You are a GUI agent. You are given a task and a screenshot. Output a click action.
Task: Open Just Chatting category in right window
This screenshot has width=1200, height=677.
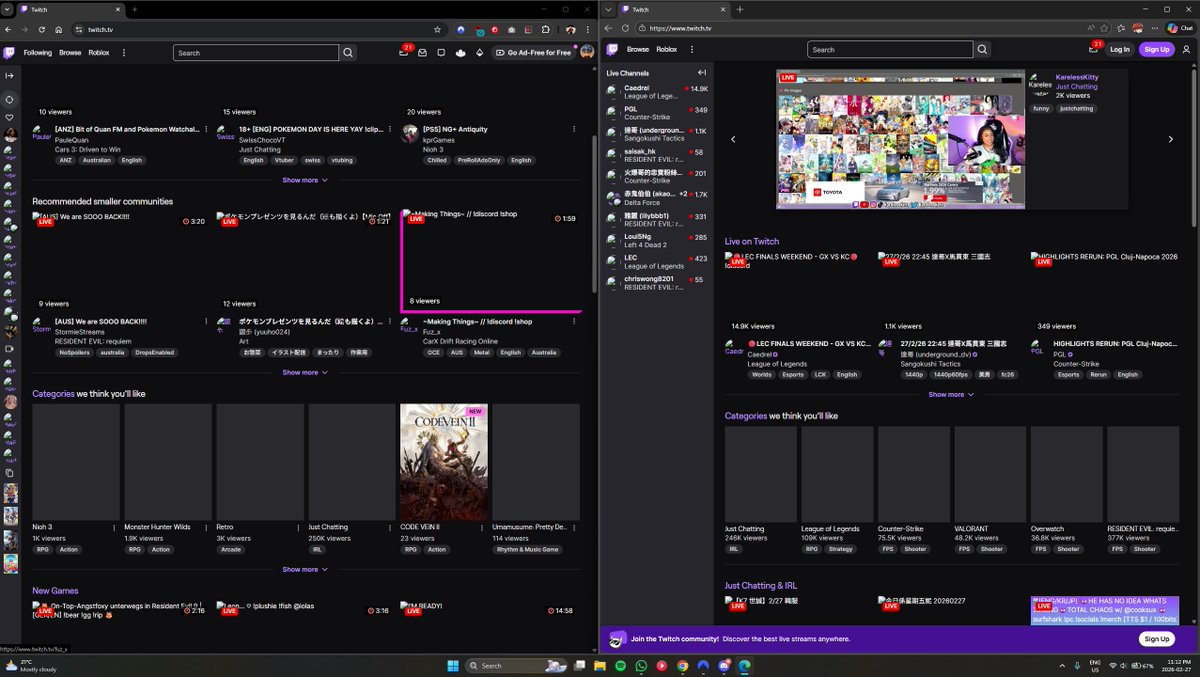761,476
